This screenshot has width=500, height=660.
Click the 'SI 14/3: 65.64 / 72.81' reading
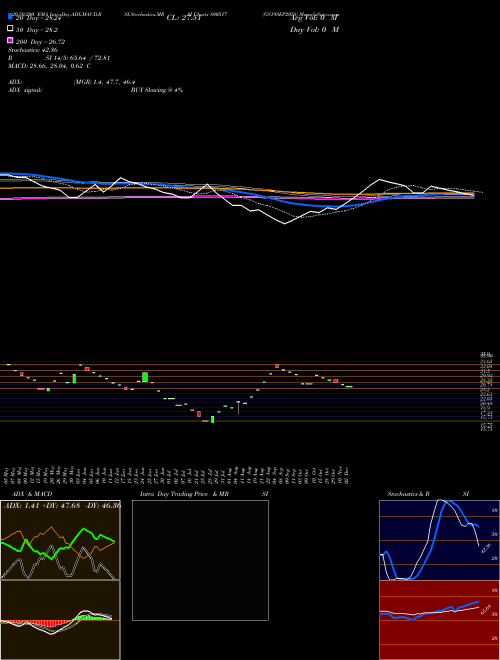(78, 58)
